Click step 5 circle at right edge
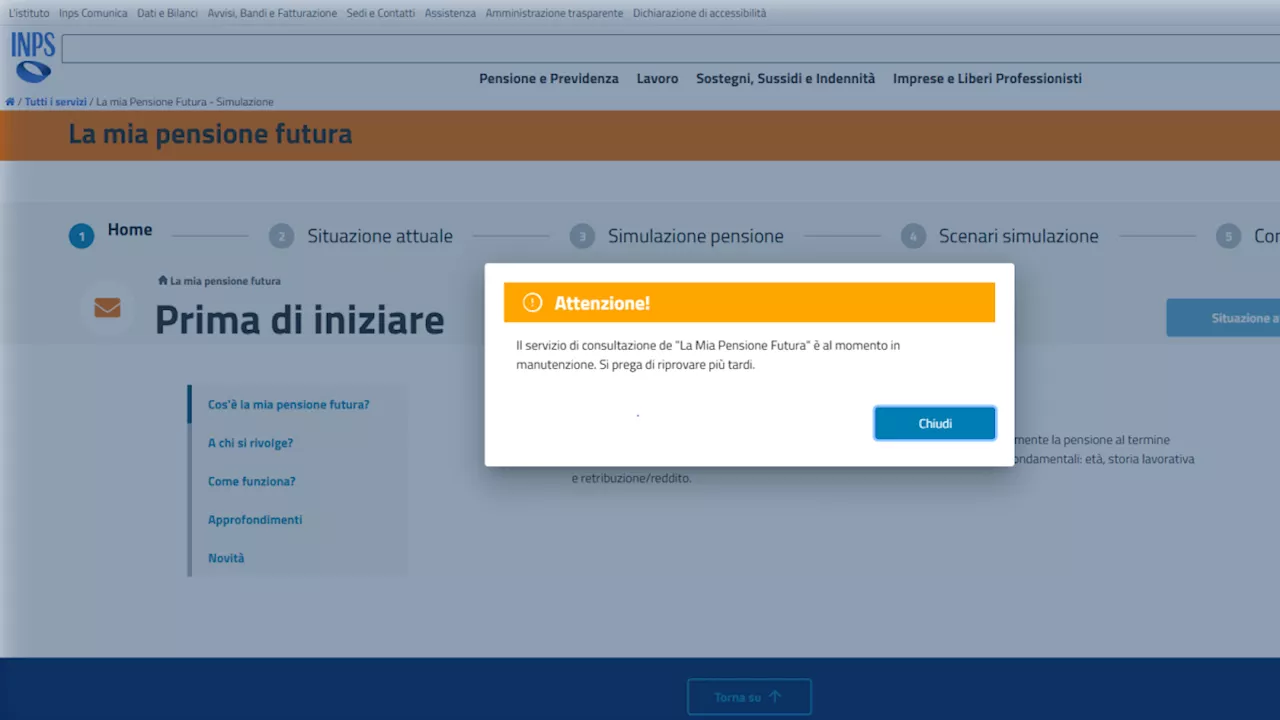Image resolution: width=1280 pixels, height=720 pixels. tap(1228, 236)
